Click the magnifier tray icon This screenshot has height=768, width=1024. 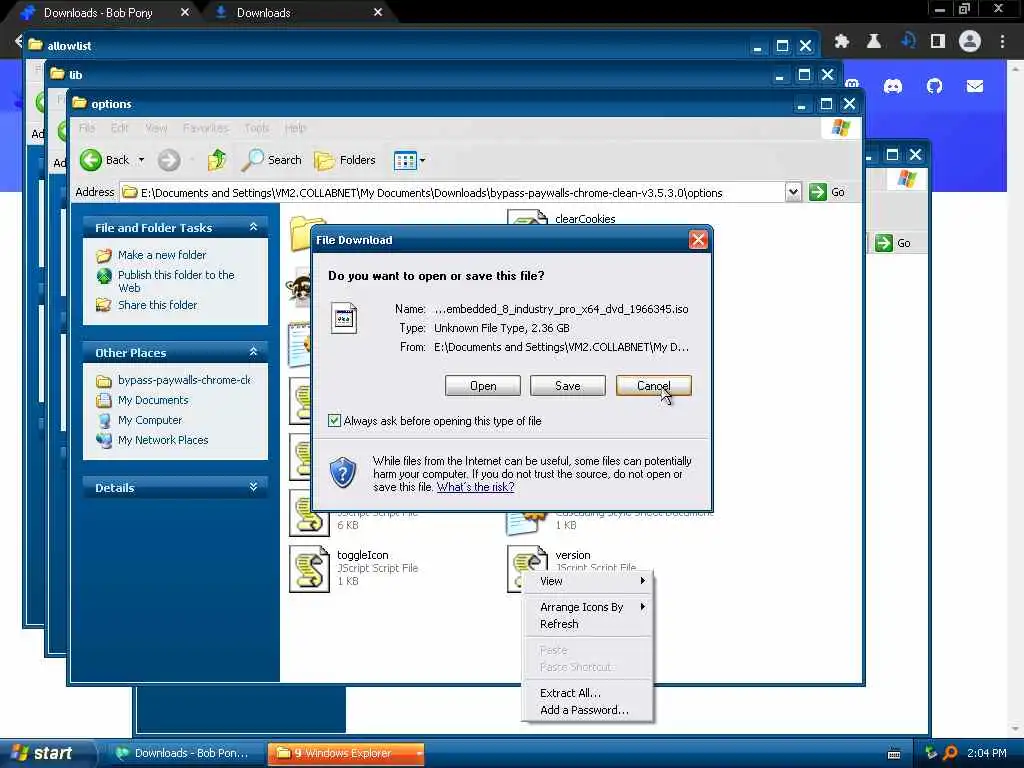tap(951, 753)
